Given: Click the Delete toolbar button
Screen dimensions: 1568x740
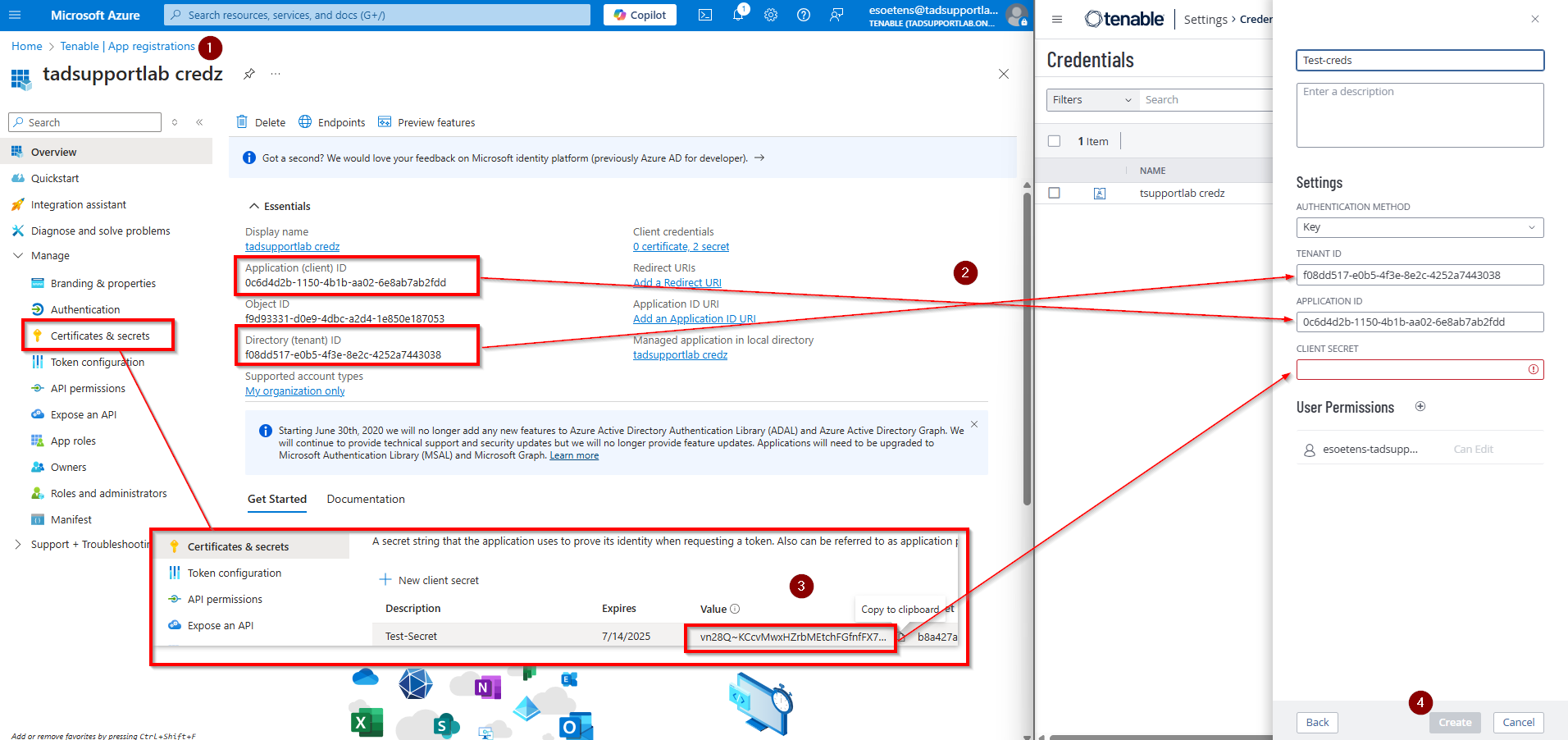Looking at the screenshot, I should (262, 122).
